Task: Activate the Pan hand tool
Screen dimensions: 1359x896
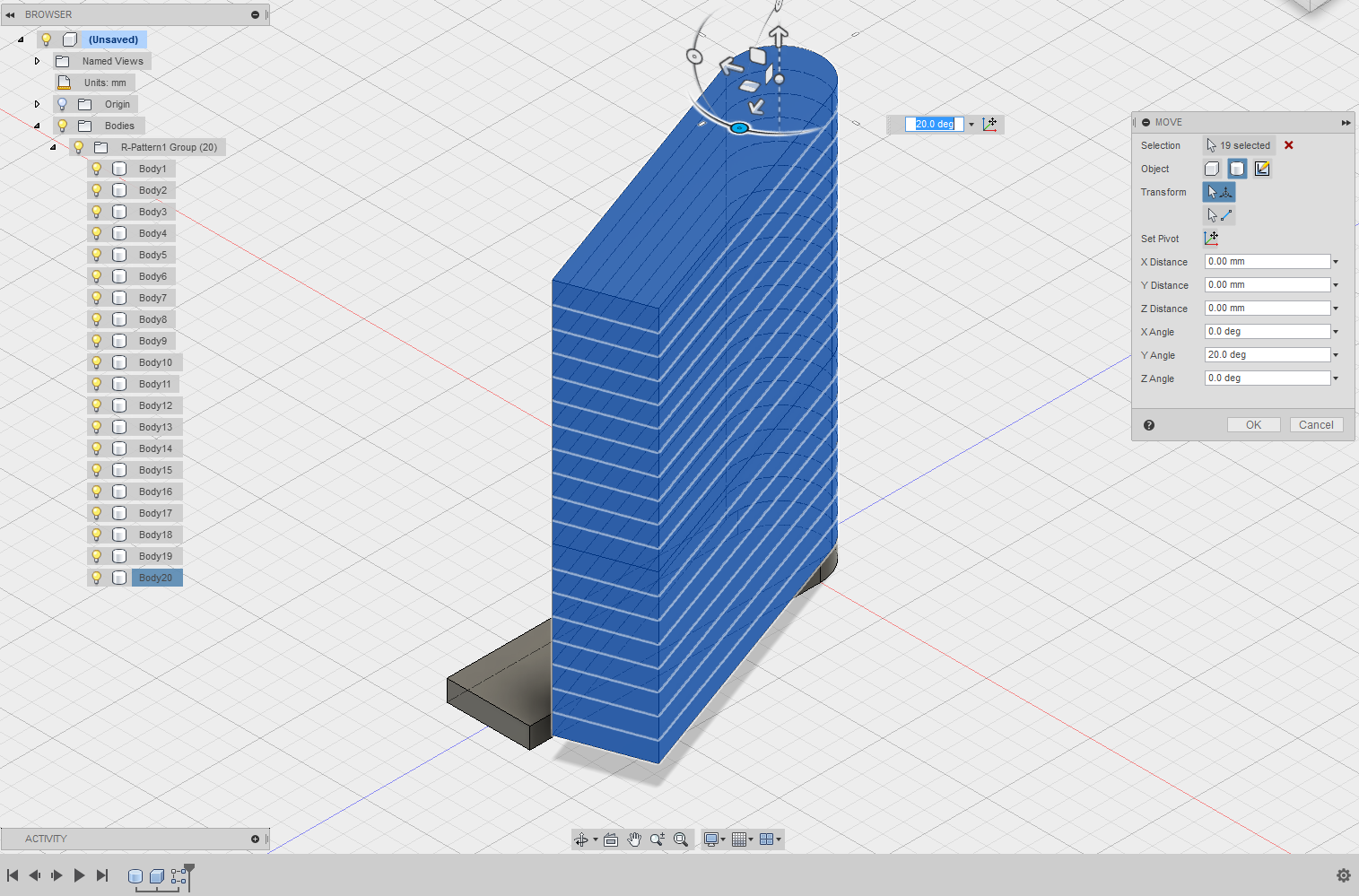Action: click(x=634, y=839)
